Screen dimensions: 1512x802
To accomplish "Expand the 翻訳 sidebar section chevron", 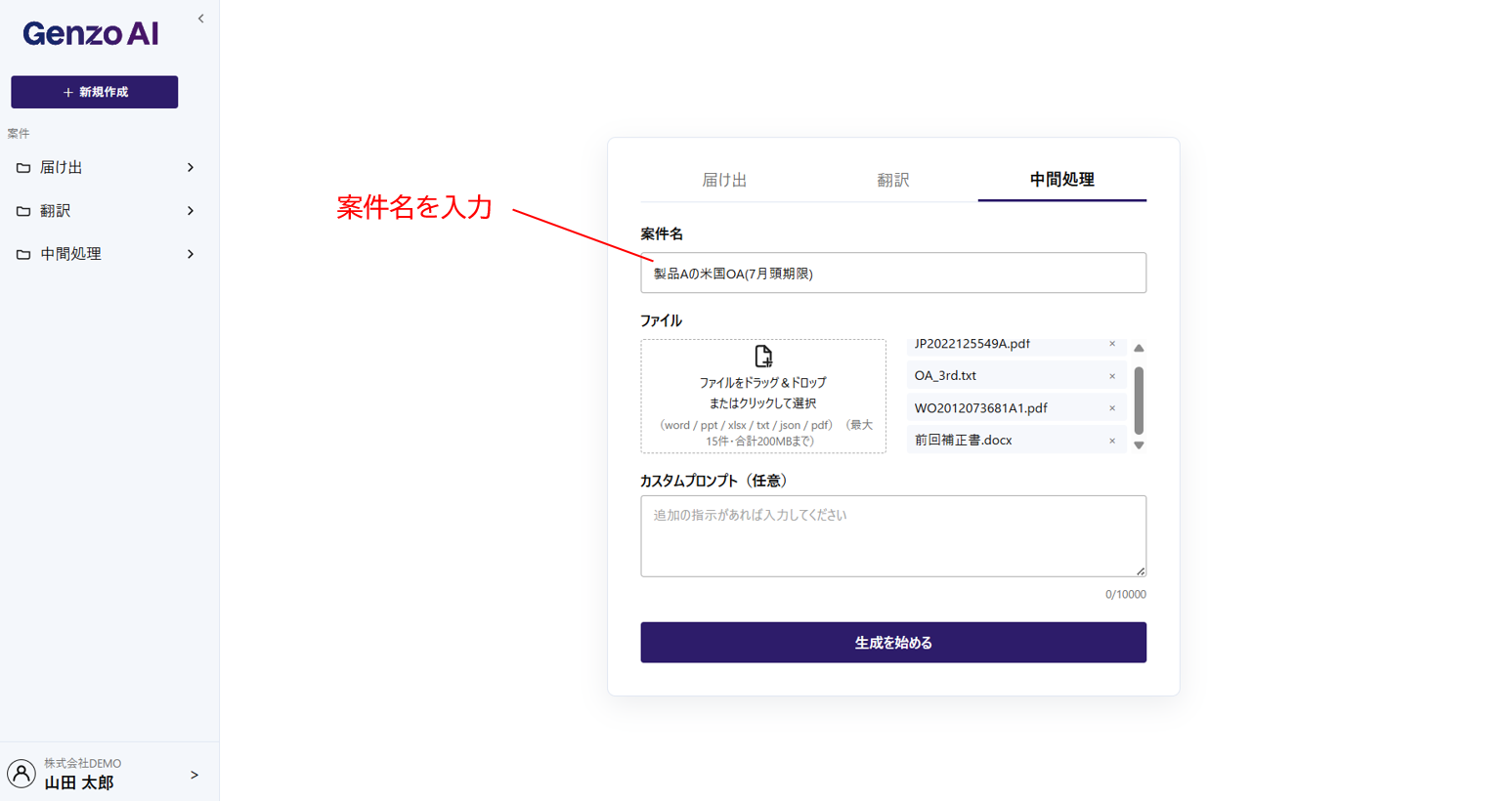I will pyautogui.click(x=191, y=211).
